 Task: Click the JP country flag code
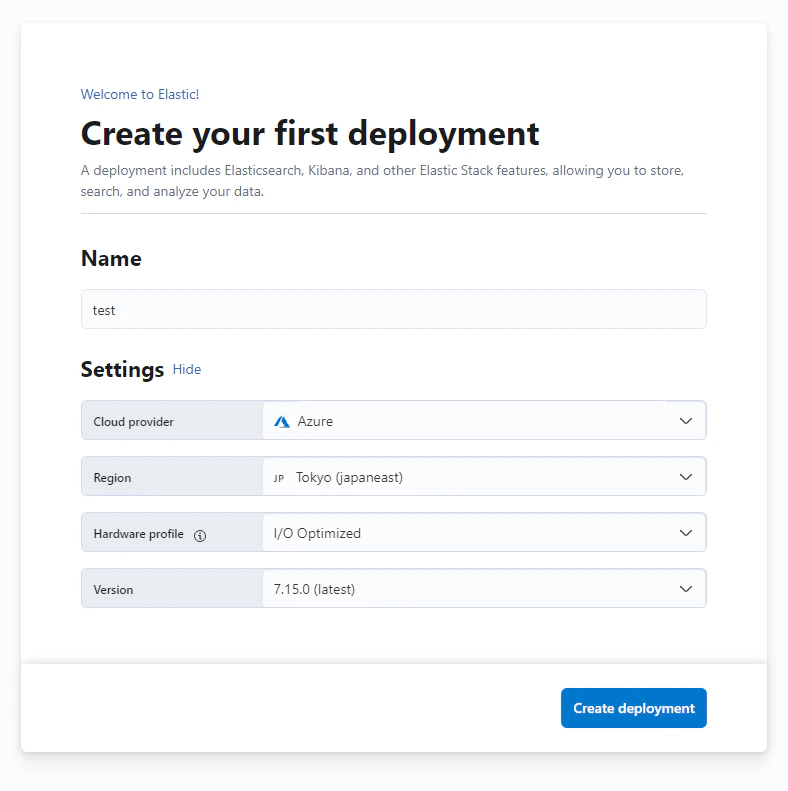coord(279,478)
